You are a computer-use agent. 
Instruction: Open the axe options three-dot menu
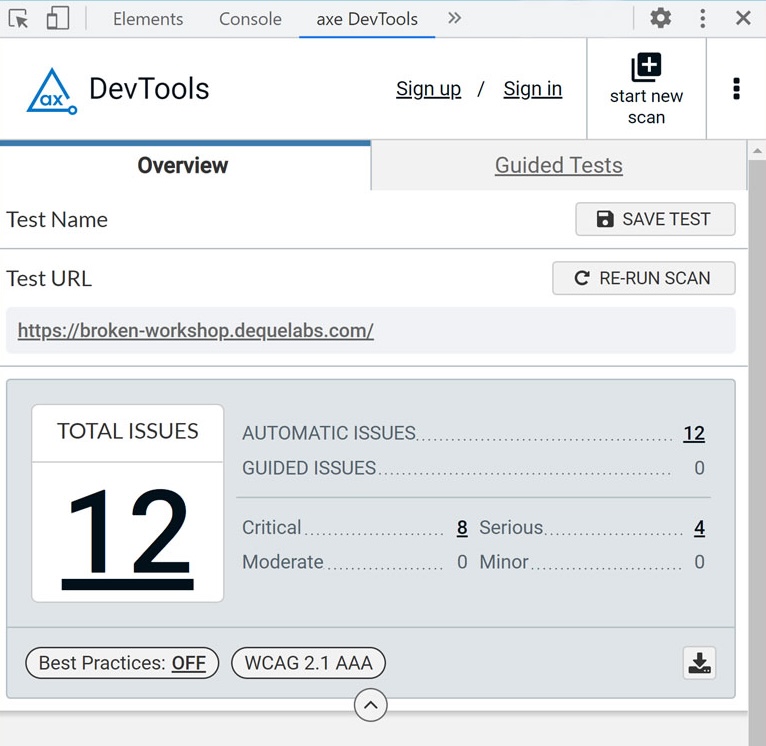736,89
